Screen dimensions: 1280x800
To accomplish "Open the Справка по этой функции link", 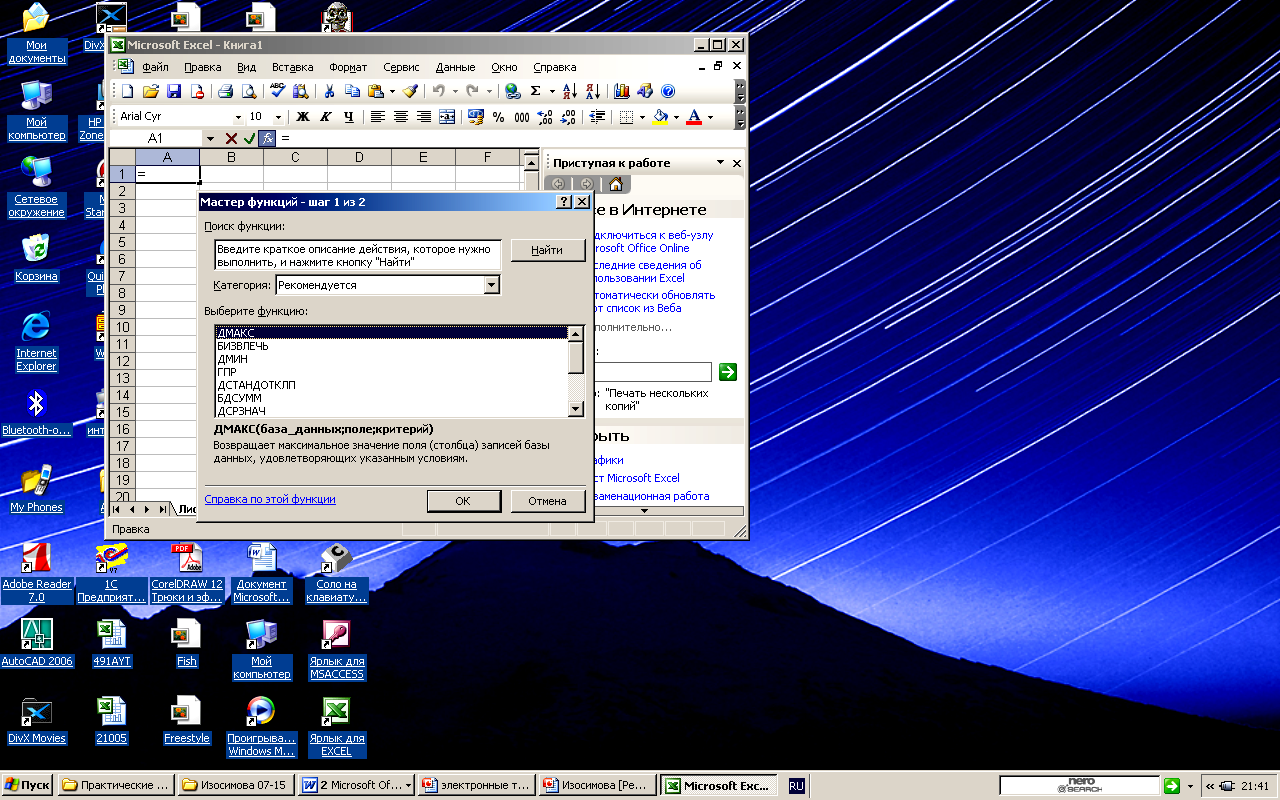I will (270, 499).
